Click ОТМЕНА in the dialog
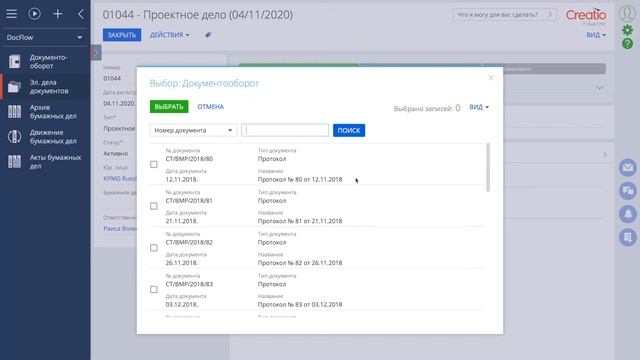The image size is (640, 360). point(211,107)
